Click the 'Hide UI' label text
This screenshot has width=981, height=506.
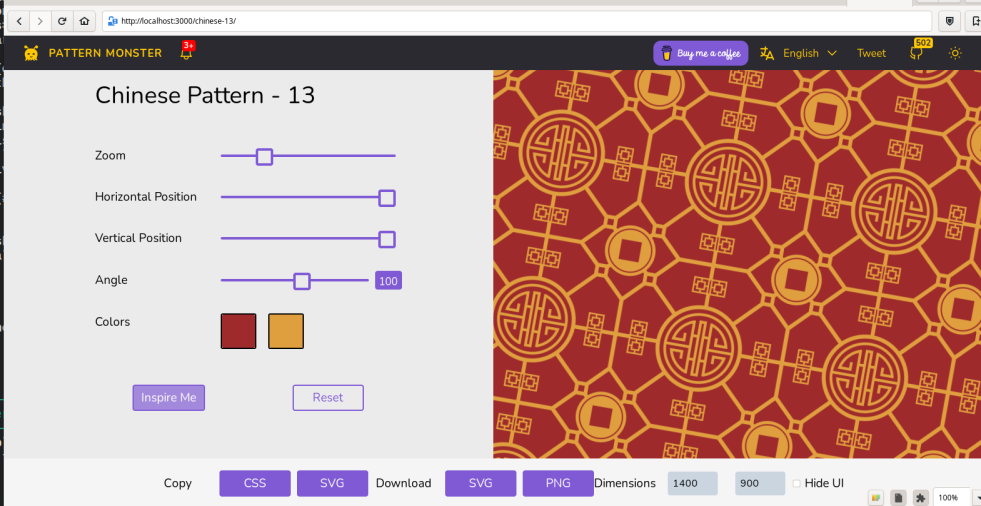[824, 483]
